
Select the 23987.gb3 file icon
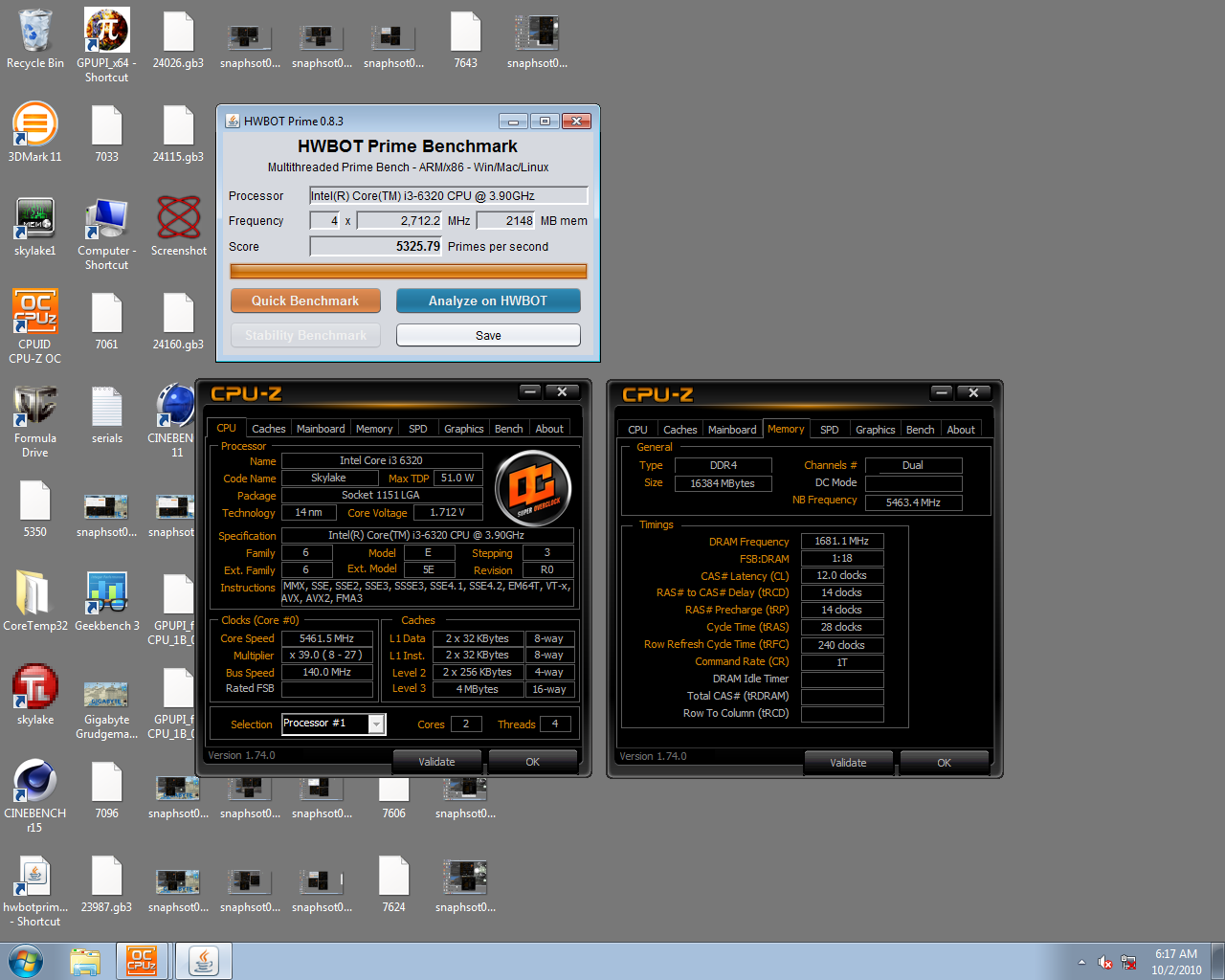(x=106, y=883)
